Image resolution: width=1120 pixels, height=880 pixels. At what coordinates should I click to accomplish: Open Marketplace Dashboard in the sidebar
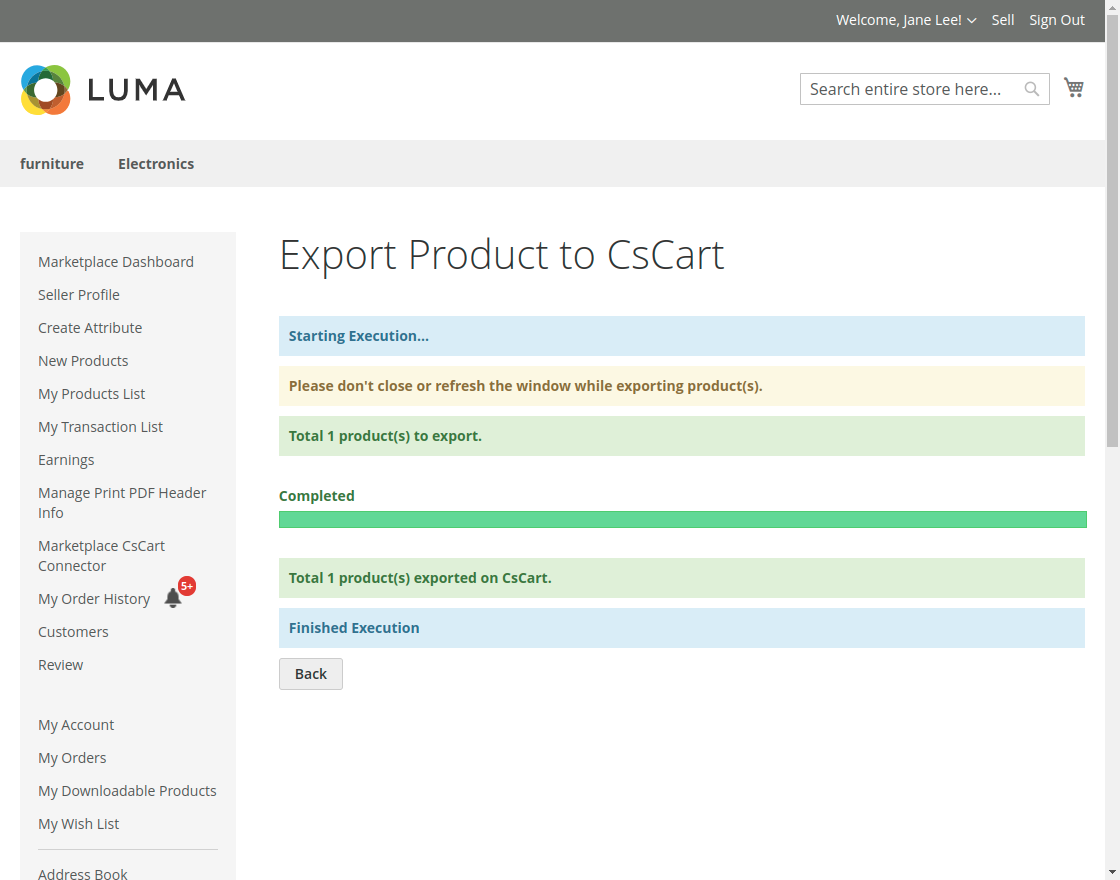pyautogui.click(x=116, y=262)
